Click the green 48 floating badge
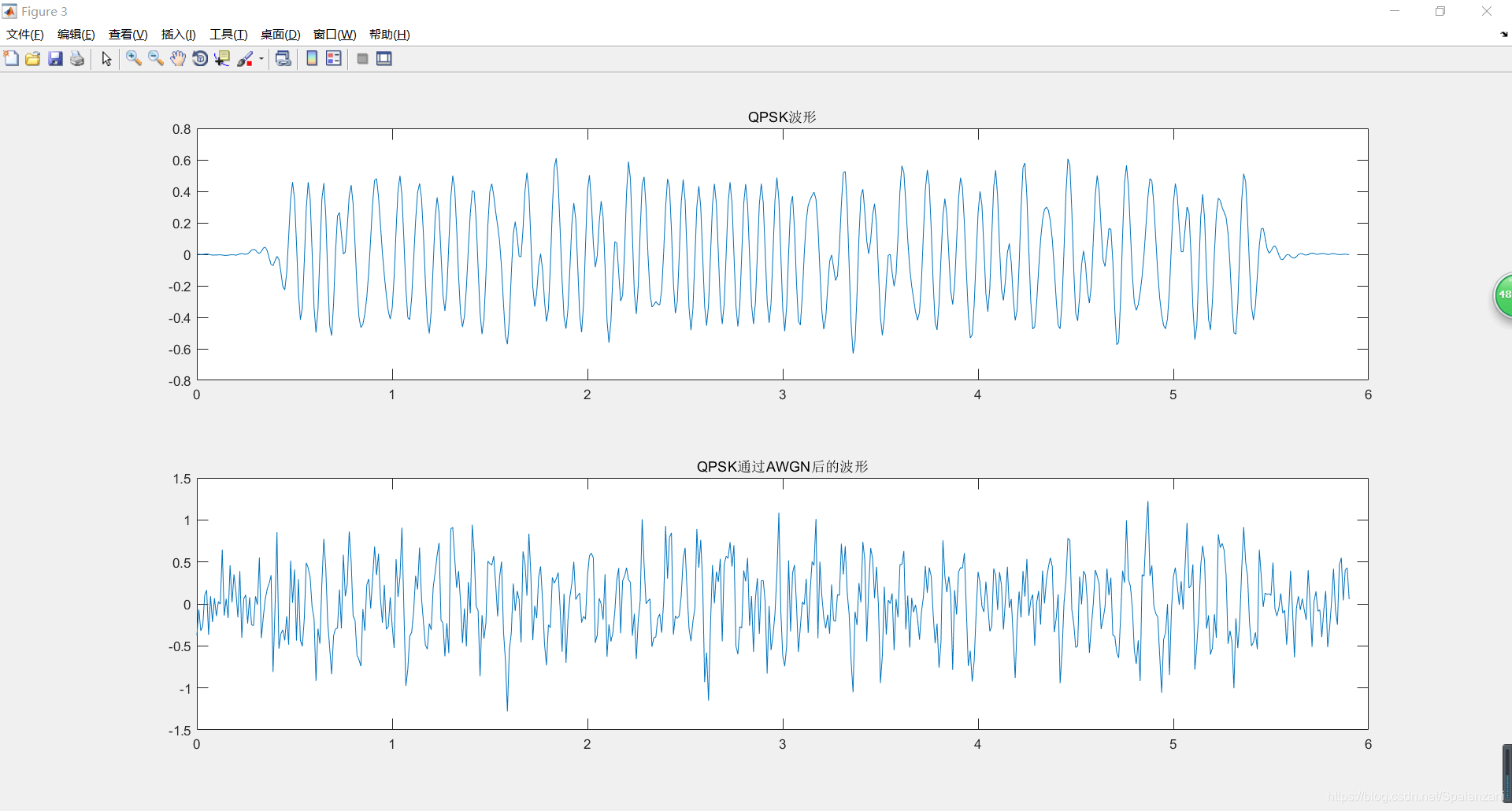The image size is (1512, 811). [x=1503, y=296]
